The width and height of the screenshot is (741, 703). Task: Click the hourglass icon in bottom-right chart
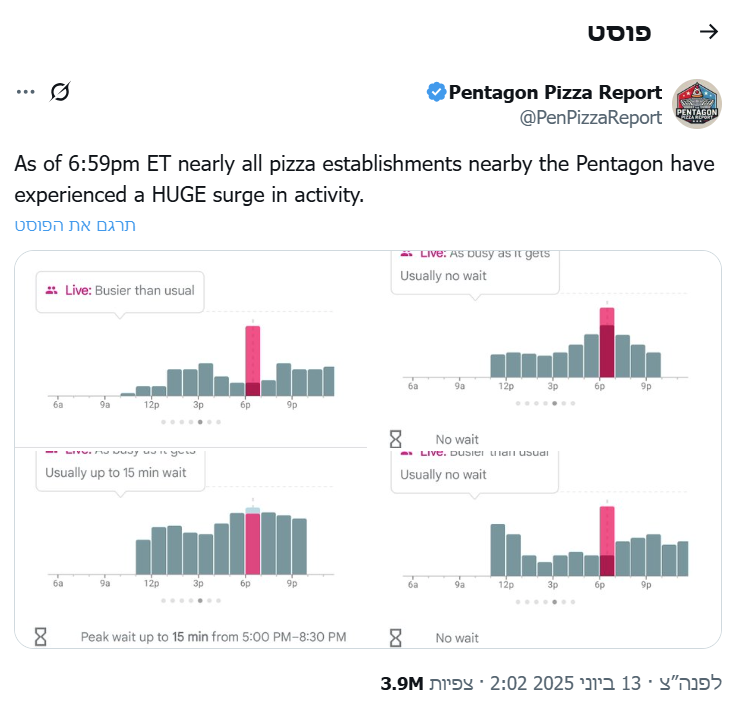396,637
